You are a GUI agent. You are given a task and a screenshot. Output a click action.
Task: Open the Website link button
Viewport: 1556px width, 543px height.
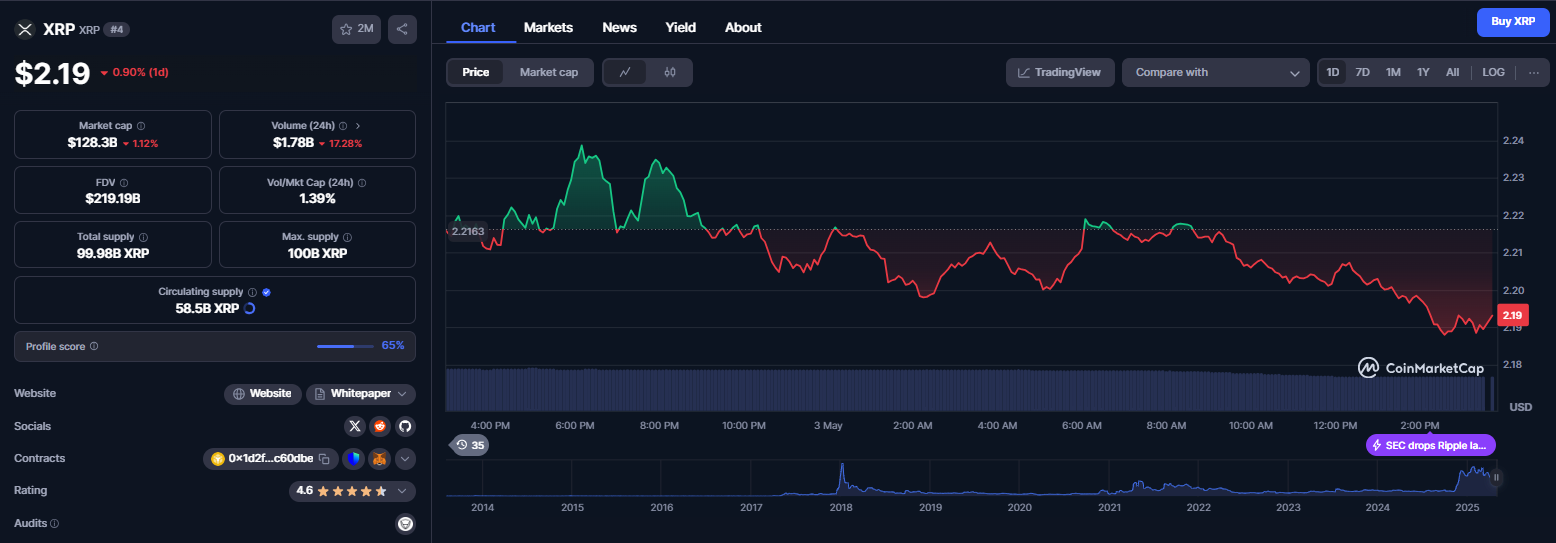(x=263, y=394)
